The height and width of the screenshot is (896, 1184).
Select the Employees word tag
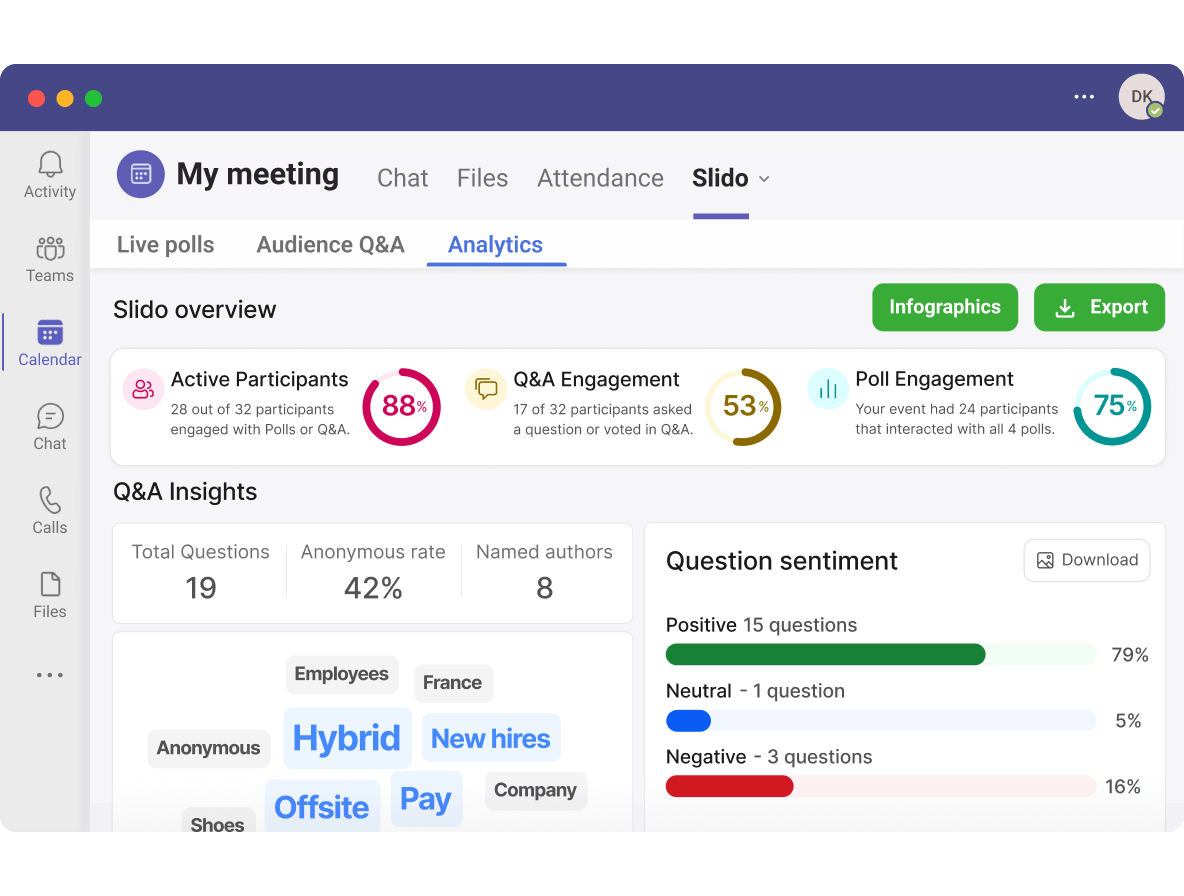[341, 674]
